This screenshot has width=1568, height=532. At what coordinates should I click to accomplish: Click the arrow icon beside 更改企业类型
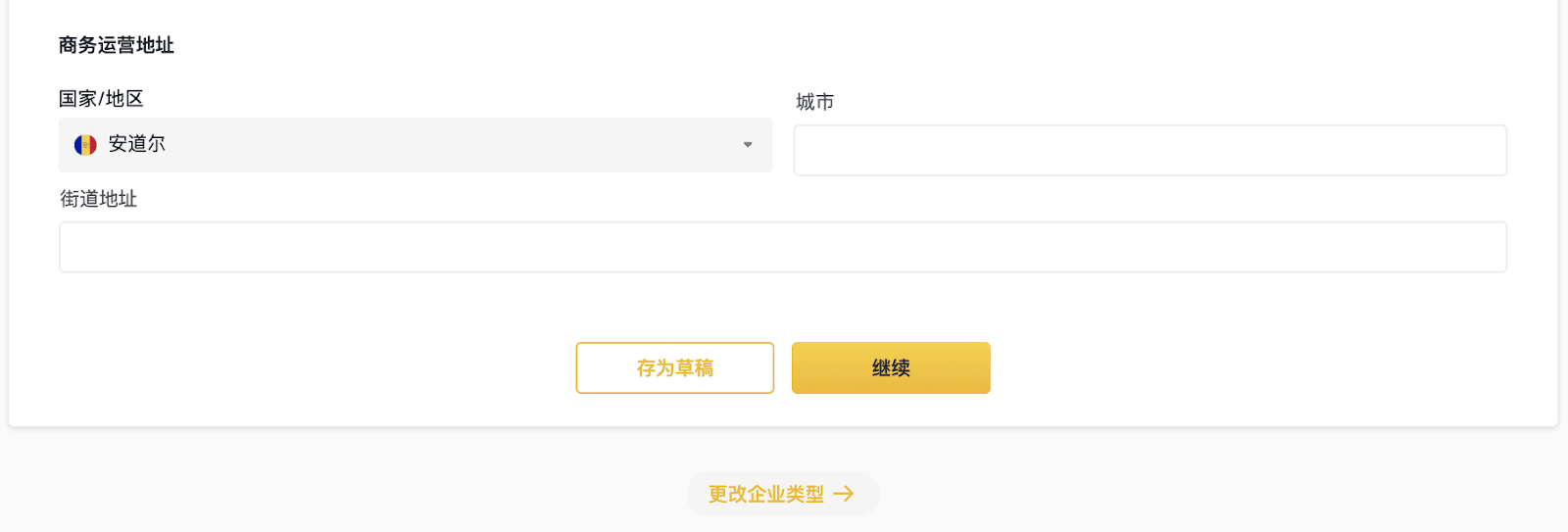pyautogui.click(x=844, y=494)
